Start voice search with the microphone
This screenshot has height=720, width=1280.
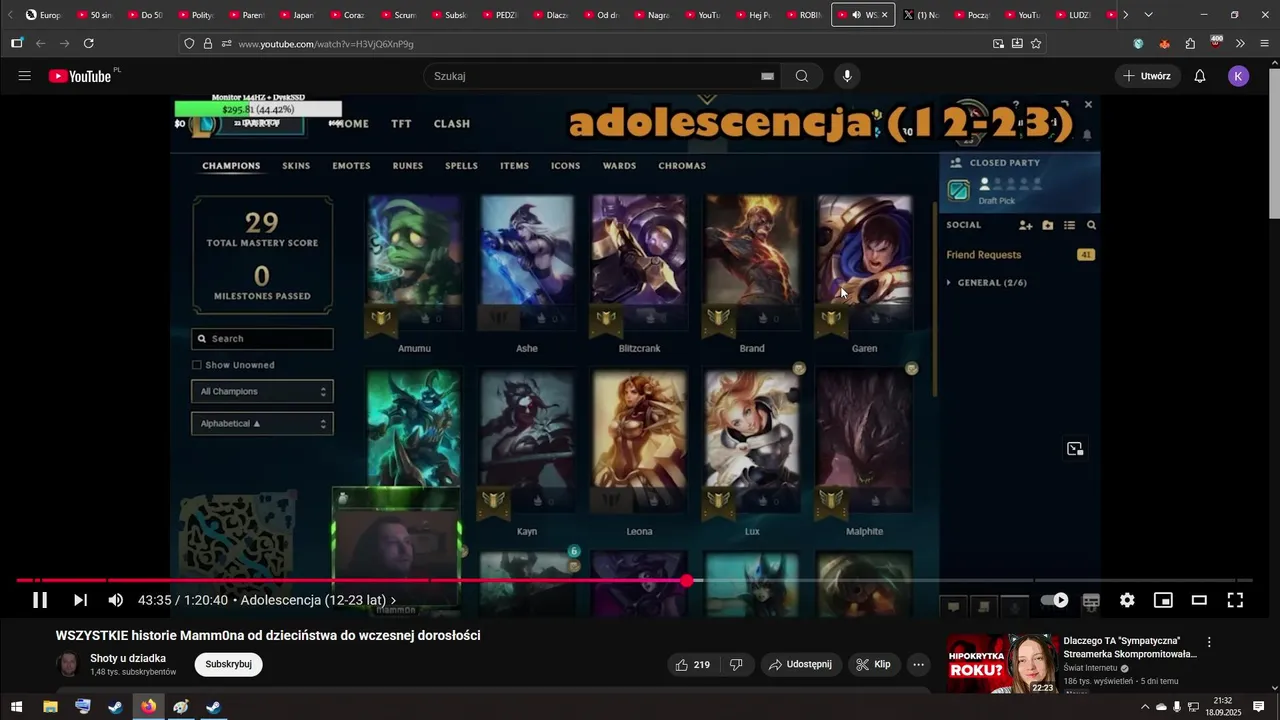tap(847, 76)
